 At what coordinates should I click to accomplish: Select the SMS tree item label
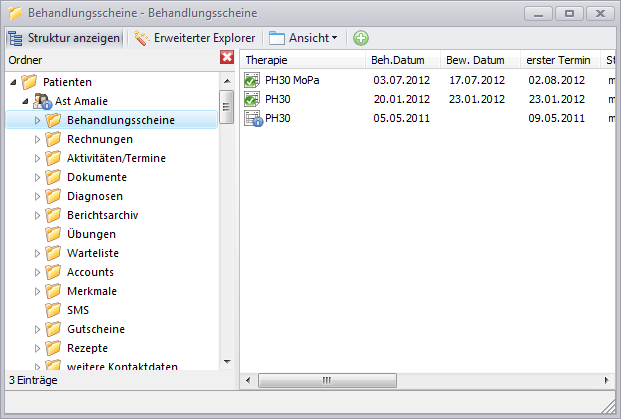[78, 310]
